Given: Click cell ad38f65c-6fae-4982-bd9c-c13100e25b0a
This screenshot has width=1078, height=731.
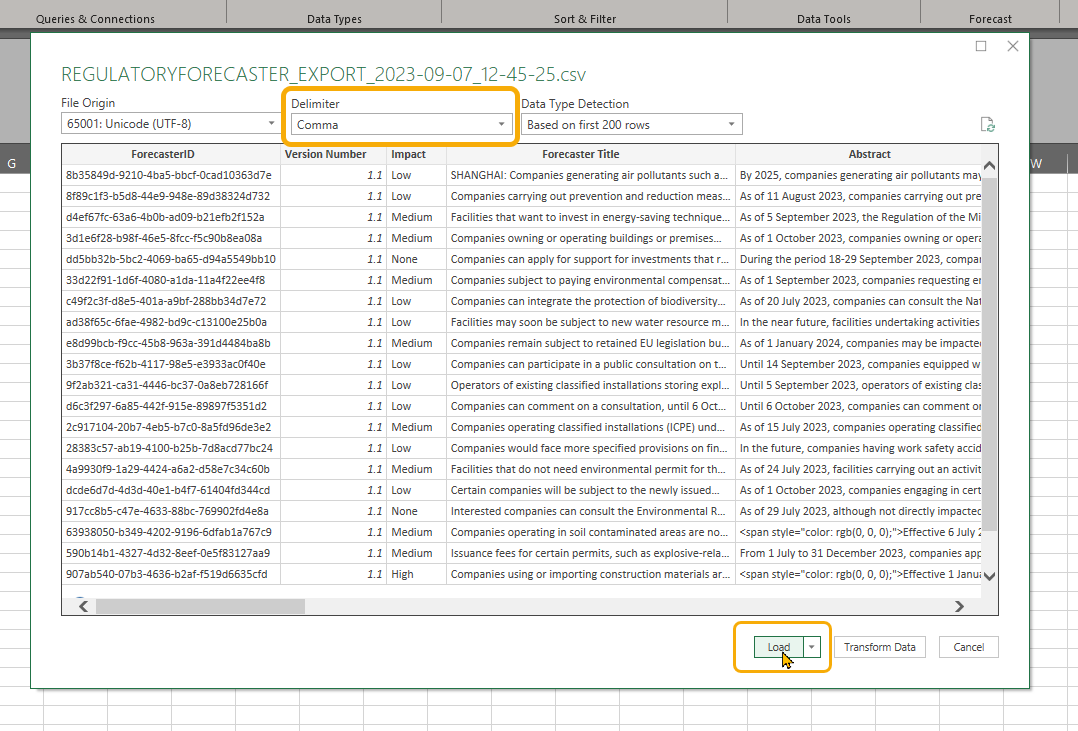Looking at the screenshot, I should point(171,322).
